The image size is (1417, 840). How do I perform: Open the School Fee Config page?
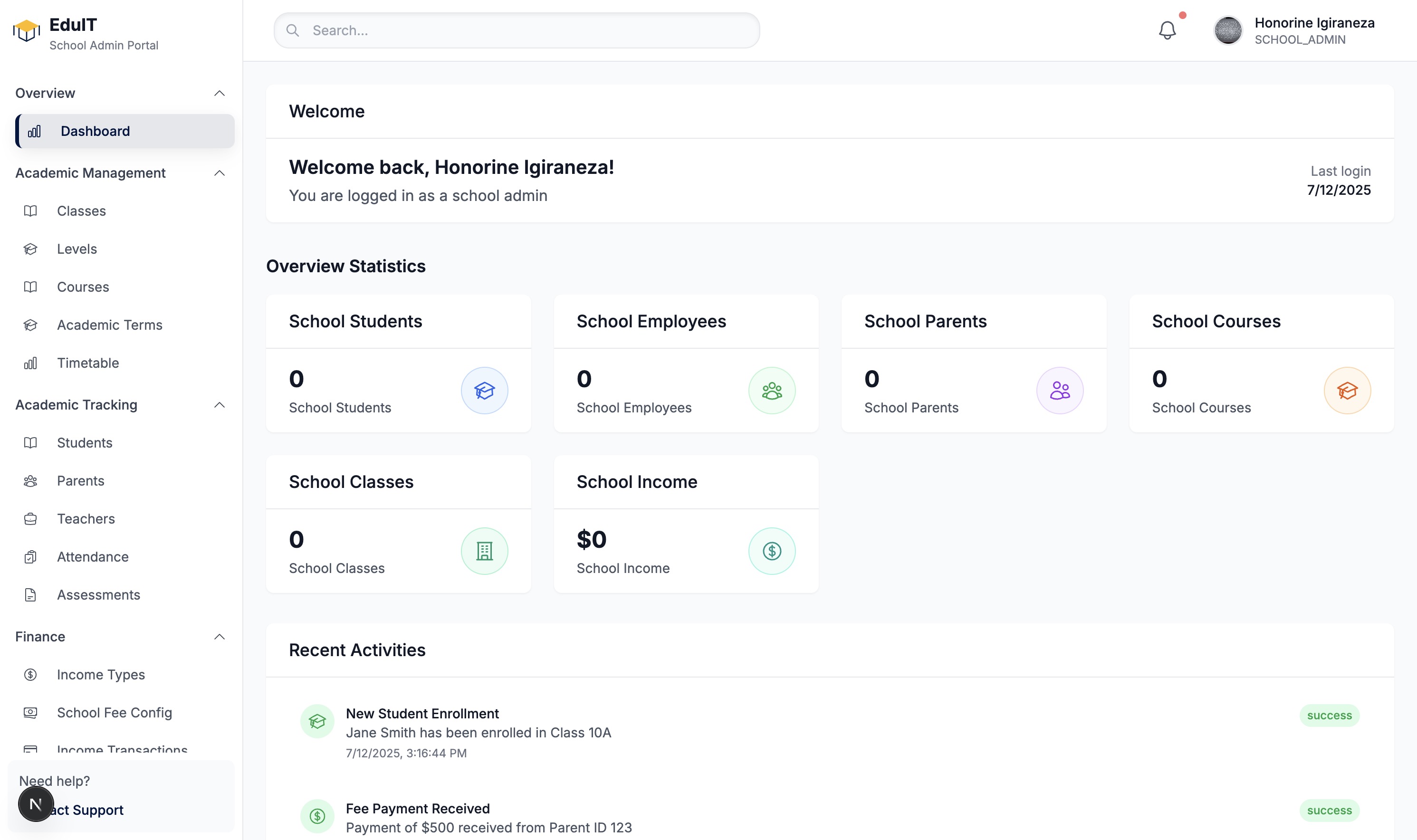tap(114, 713)
